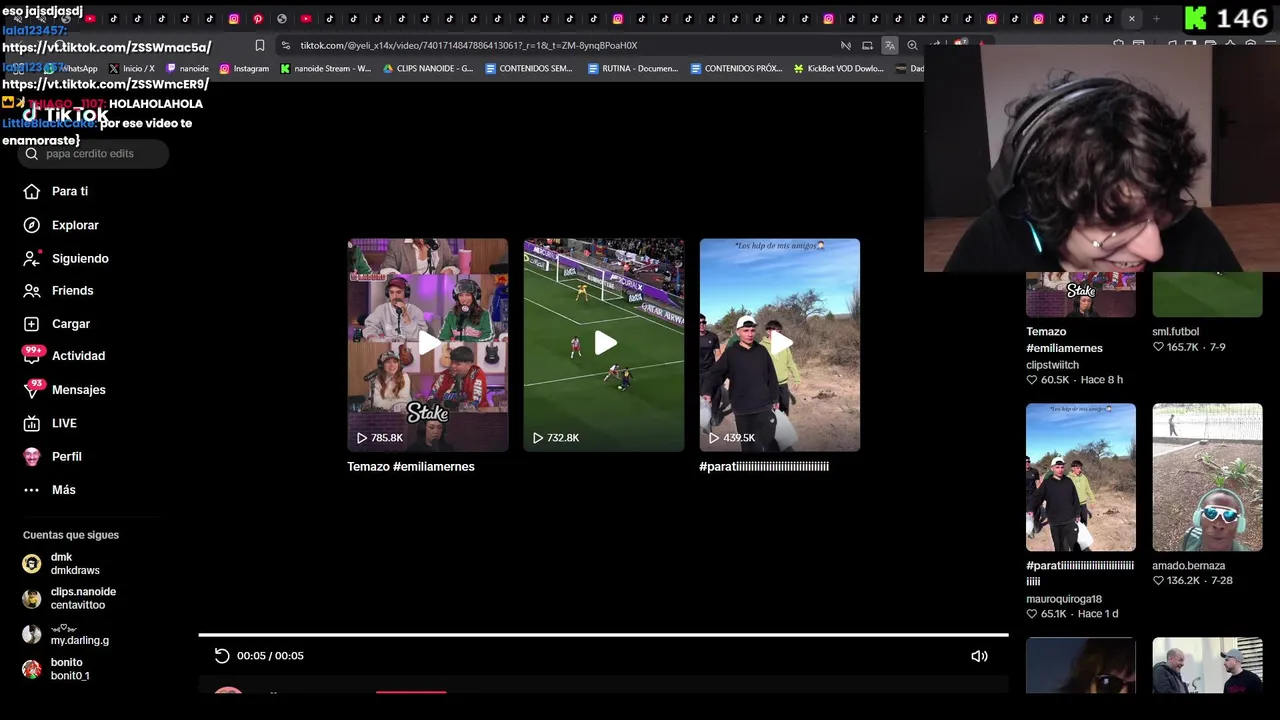Open the CONTENIDOS SEM... document bookmark
This screenshot has width=1280, height=720.
point(529,69)
